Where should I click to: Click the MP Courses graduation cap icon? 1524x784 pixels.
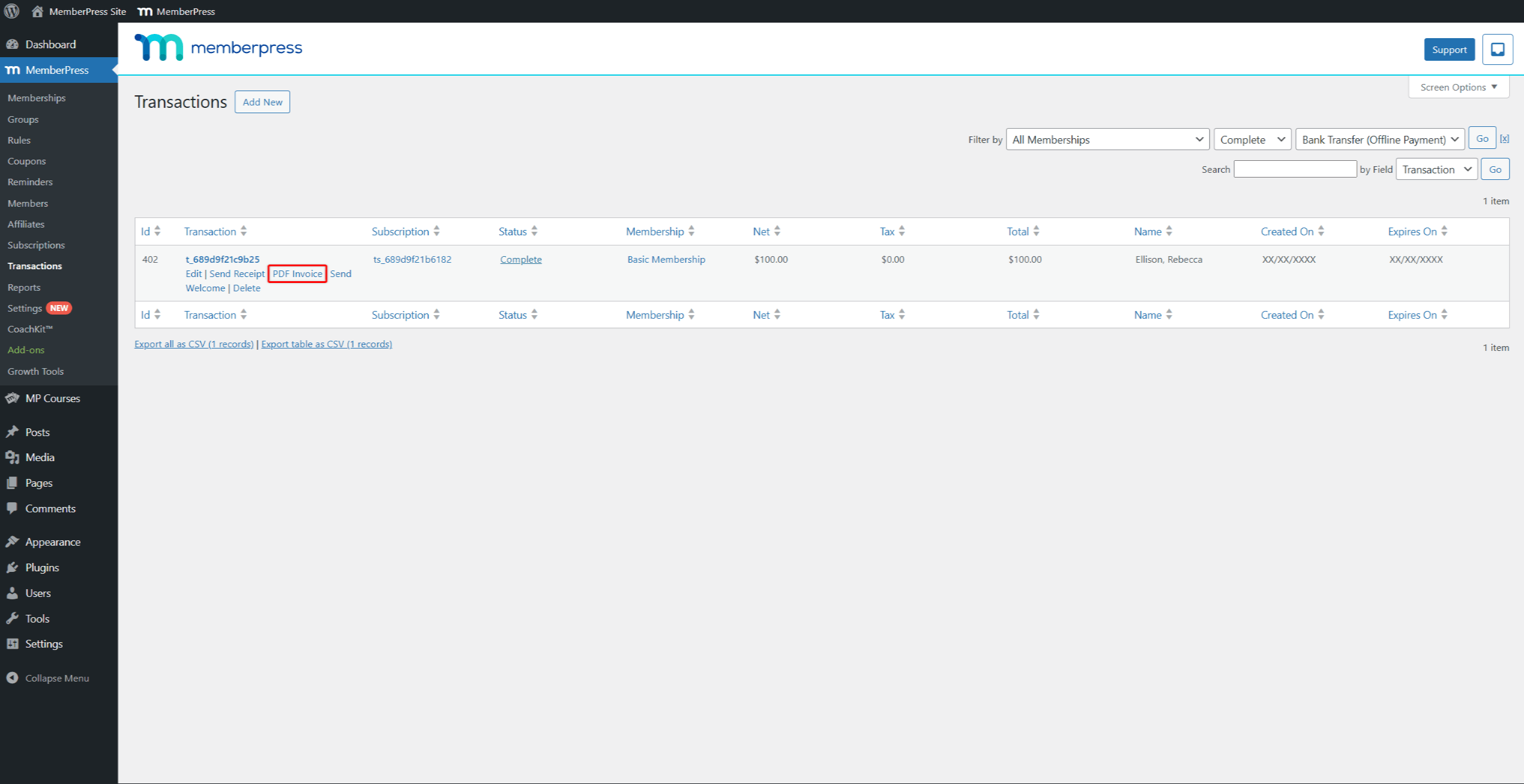click(x=12, y=399)
